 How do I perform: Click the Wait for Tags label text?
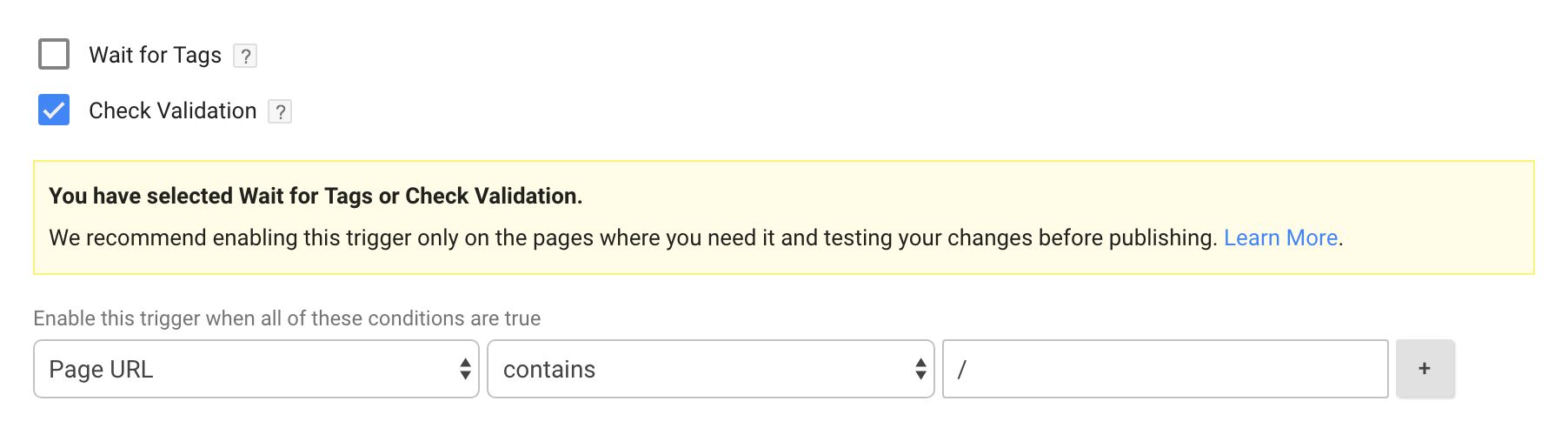(156, 55)
